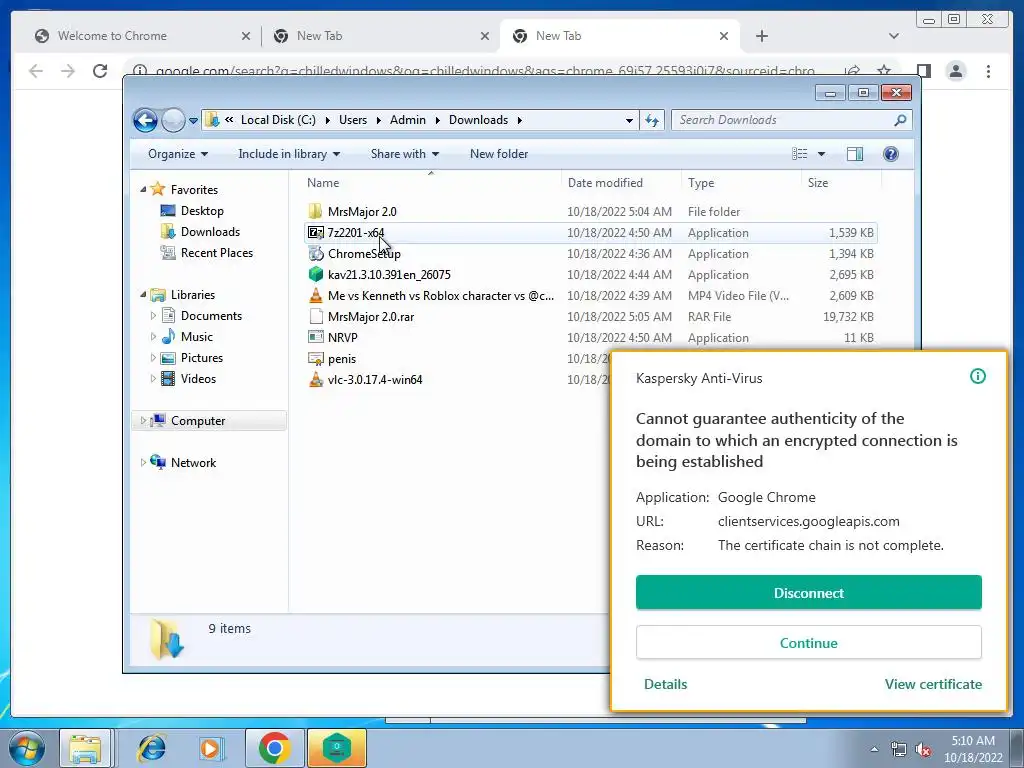The height and width of the screenshot is (768, 1024).
Task: Click the search magnifier icon in Explorer
Action: (x=901, y=120)
